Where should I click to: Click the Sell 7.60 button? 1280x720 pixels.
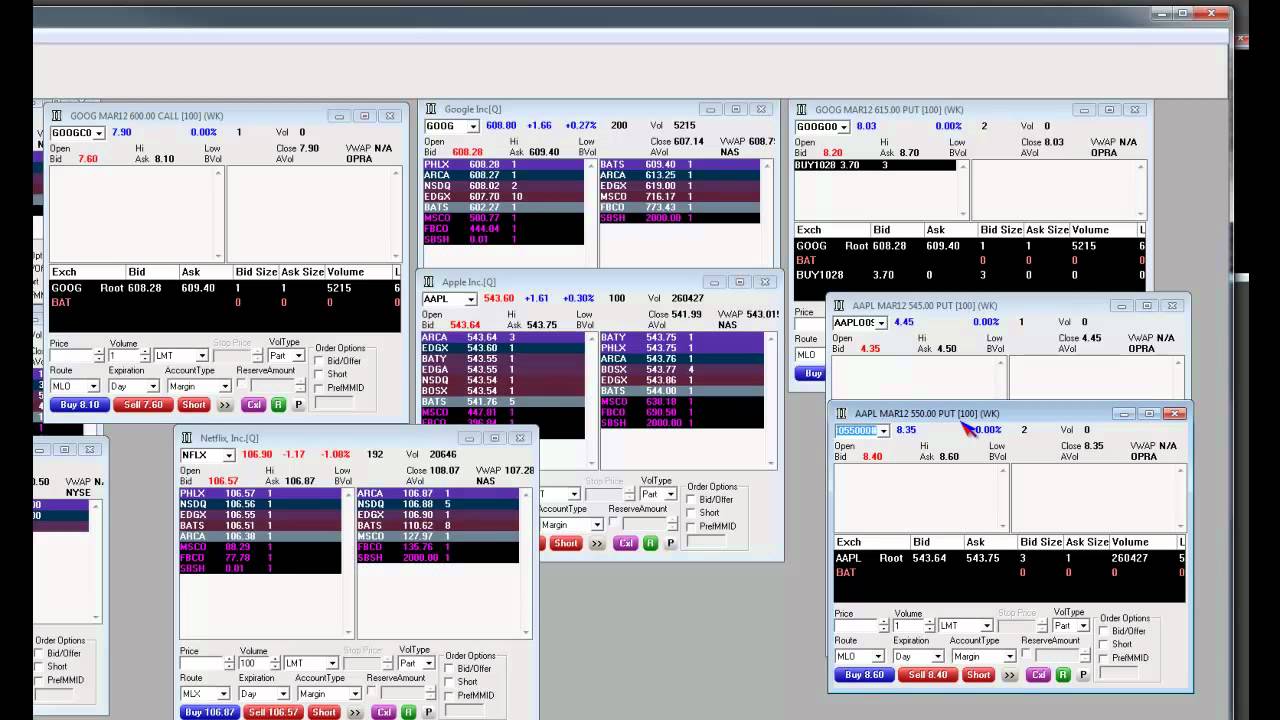tap(143, 405)
